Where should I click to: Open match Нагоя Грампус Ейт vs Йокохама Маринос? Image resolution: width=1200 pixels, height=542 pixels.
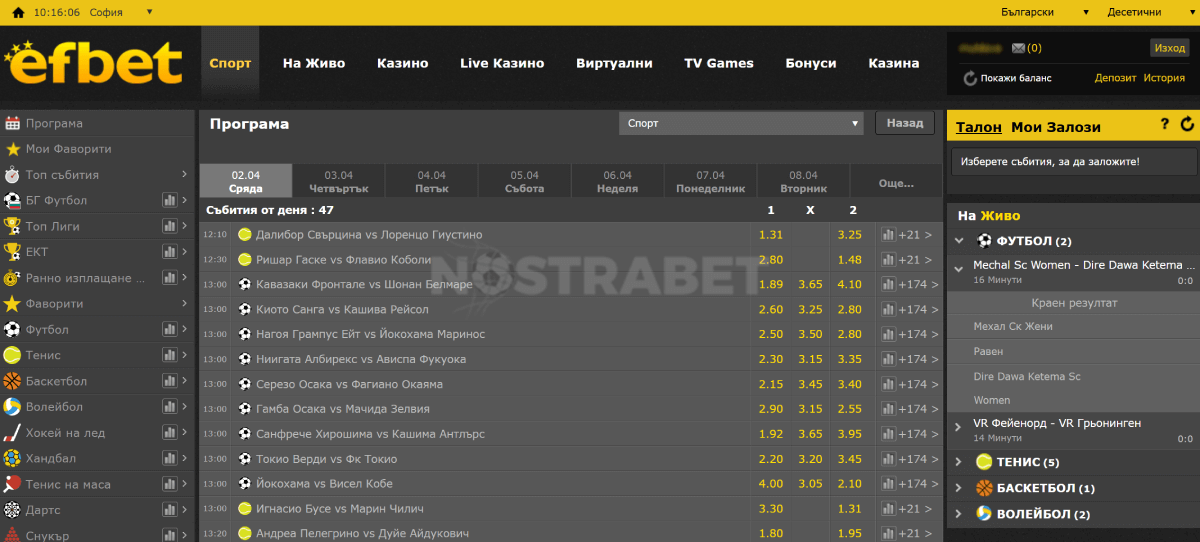(x=370, y=334)
